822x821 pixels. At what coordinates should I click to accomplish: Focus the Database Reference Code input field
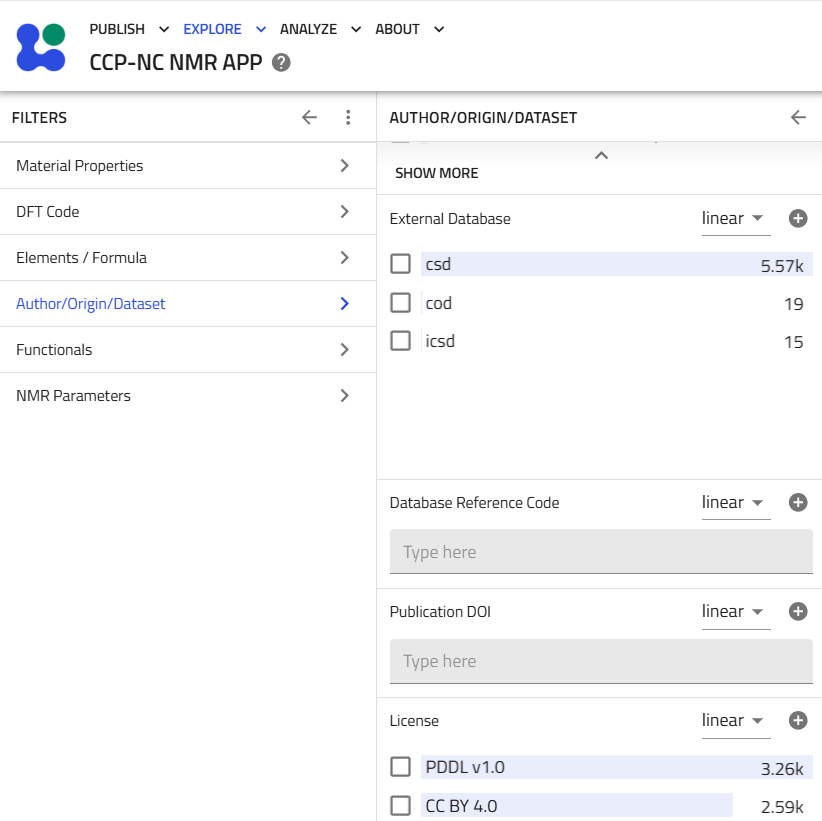coord(601,552)
